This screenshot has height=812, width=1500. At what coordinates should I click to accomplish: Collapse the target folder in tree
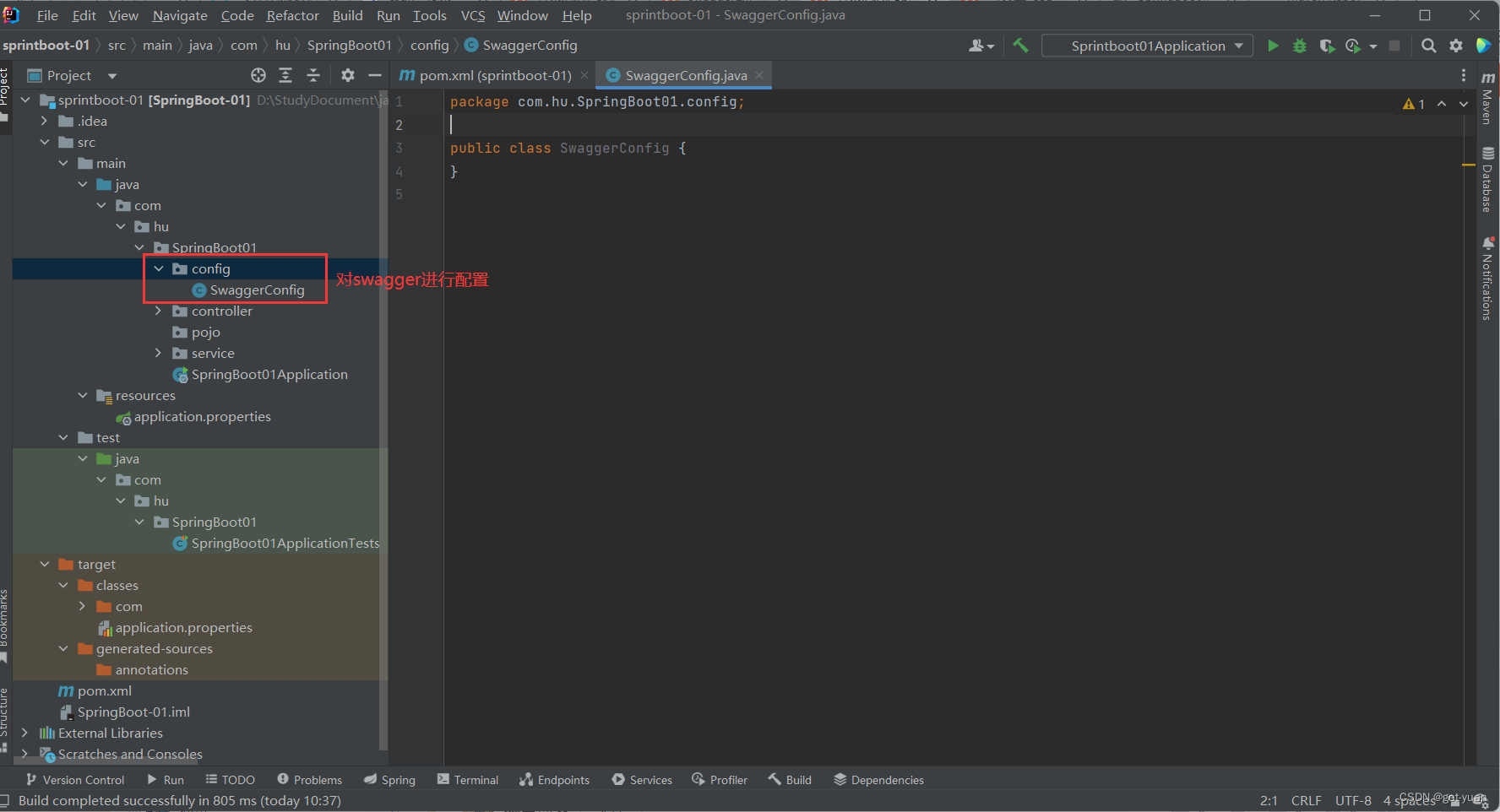pos(45,565)
